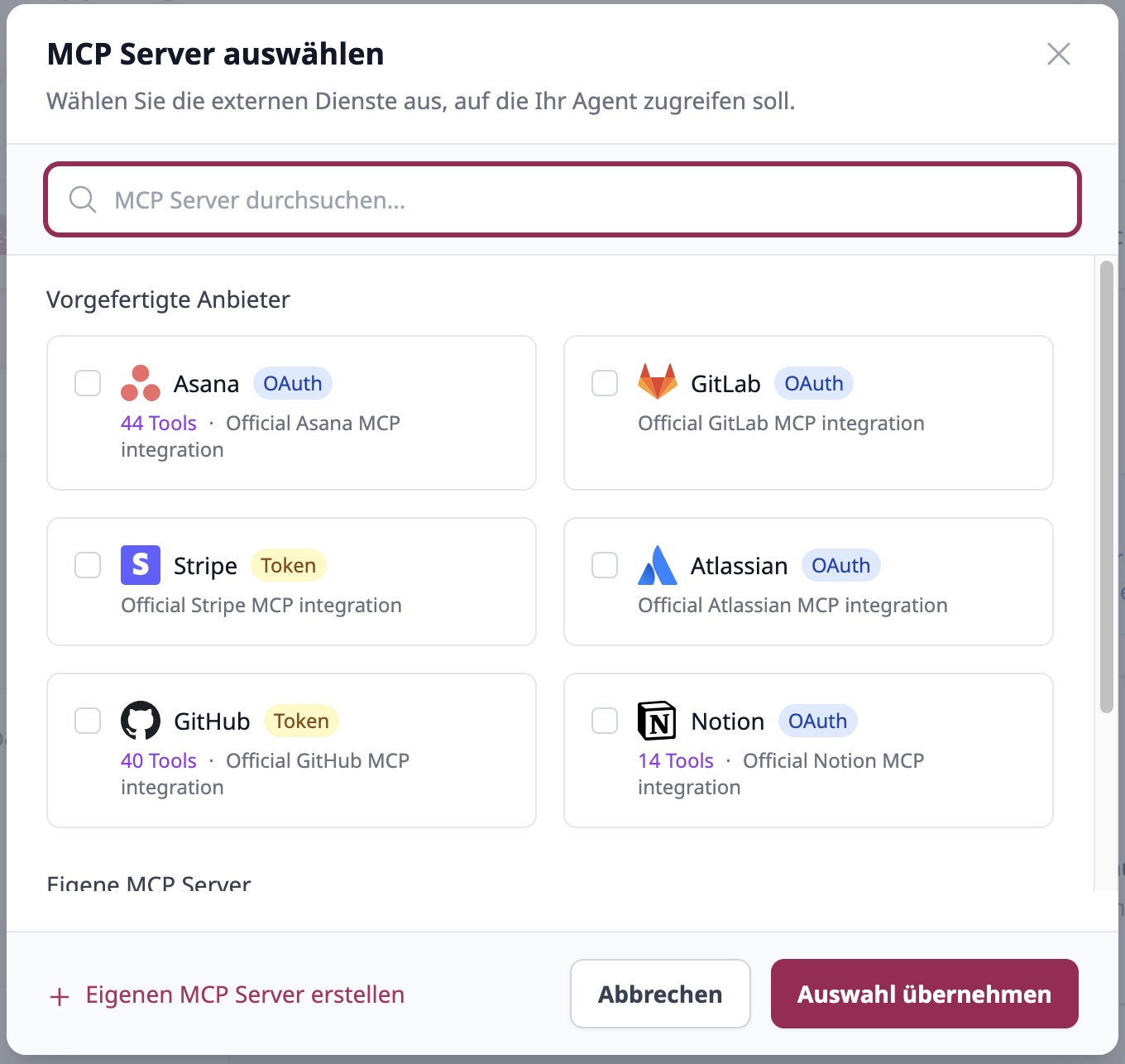
Task: Enable the Asana checkbox
Action: click(x=87, y=383)
